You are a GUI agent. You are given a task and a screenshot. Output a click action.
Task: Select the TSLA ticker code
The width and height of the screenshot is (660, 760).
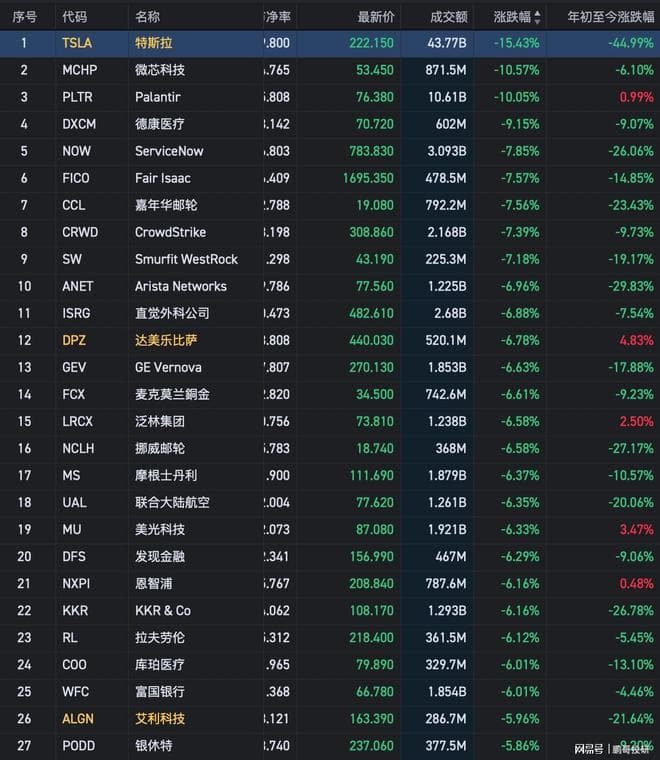click(x=77, y=43)
